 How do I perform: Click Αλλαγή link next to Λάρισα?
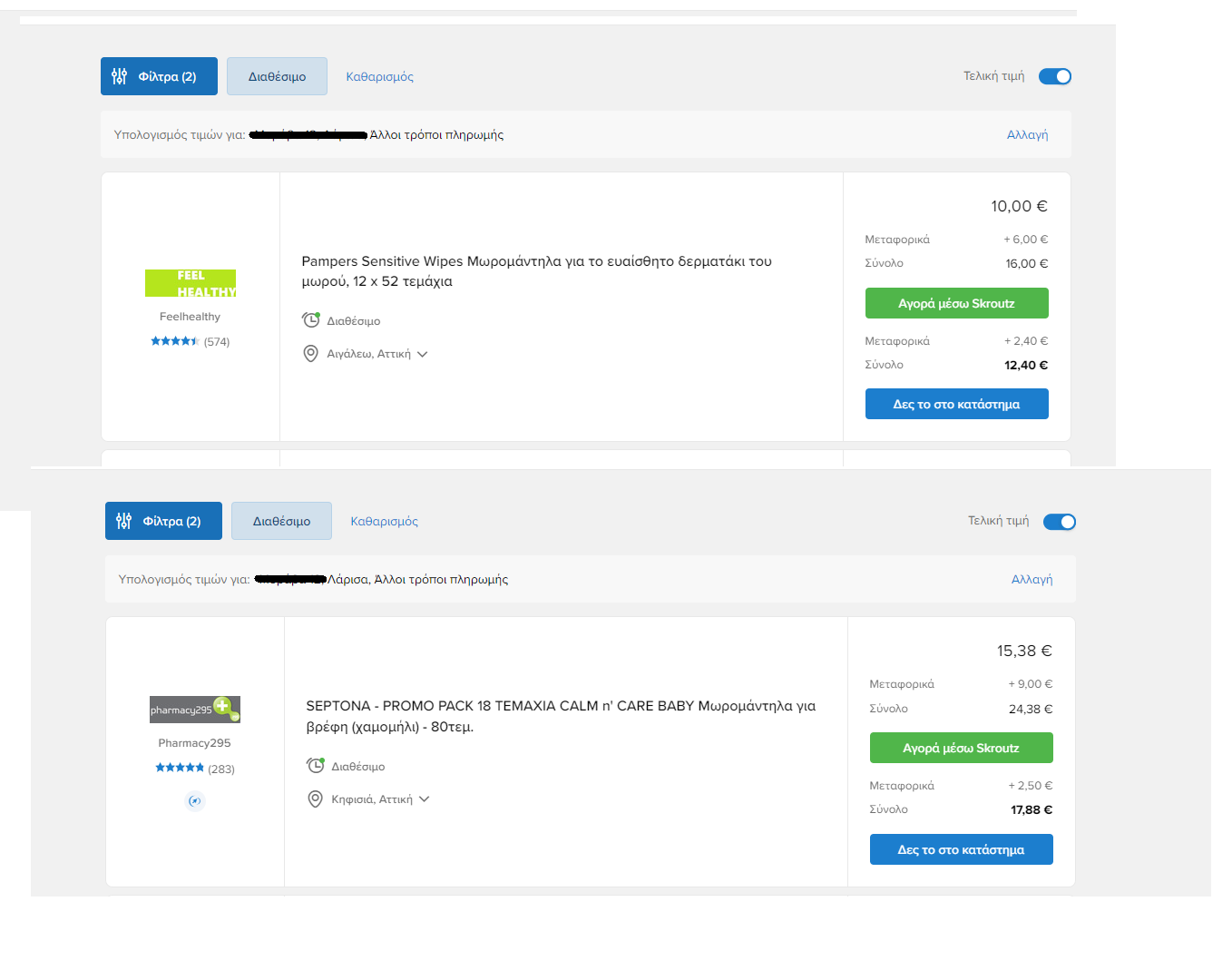pyautogui.click(x=1032, y=580)
